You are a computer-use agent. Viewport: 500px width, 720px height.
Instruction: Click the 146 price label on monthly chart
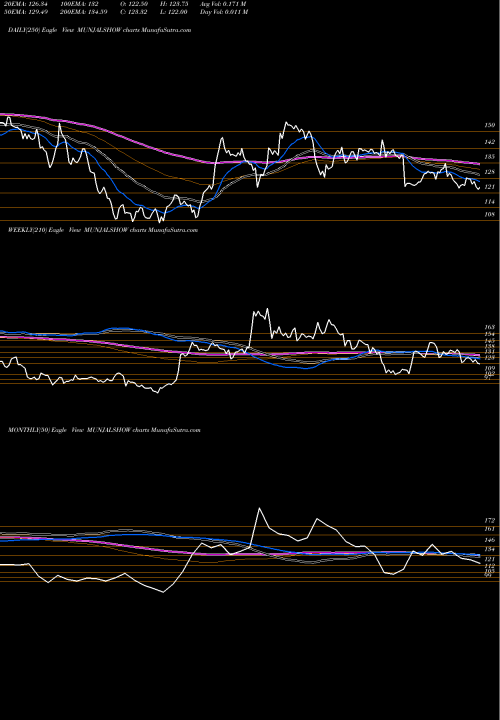[x=490, y=540]
